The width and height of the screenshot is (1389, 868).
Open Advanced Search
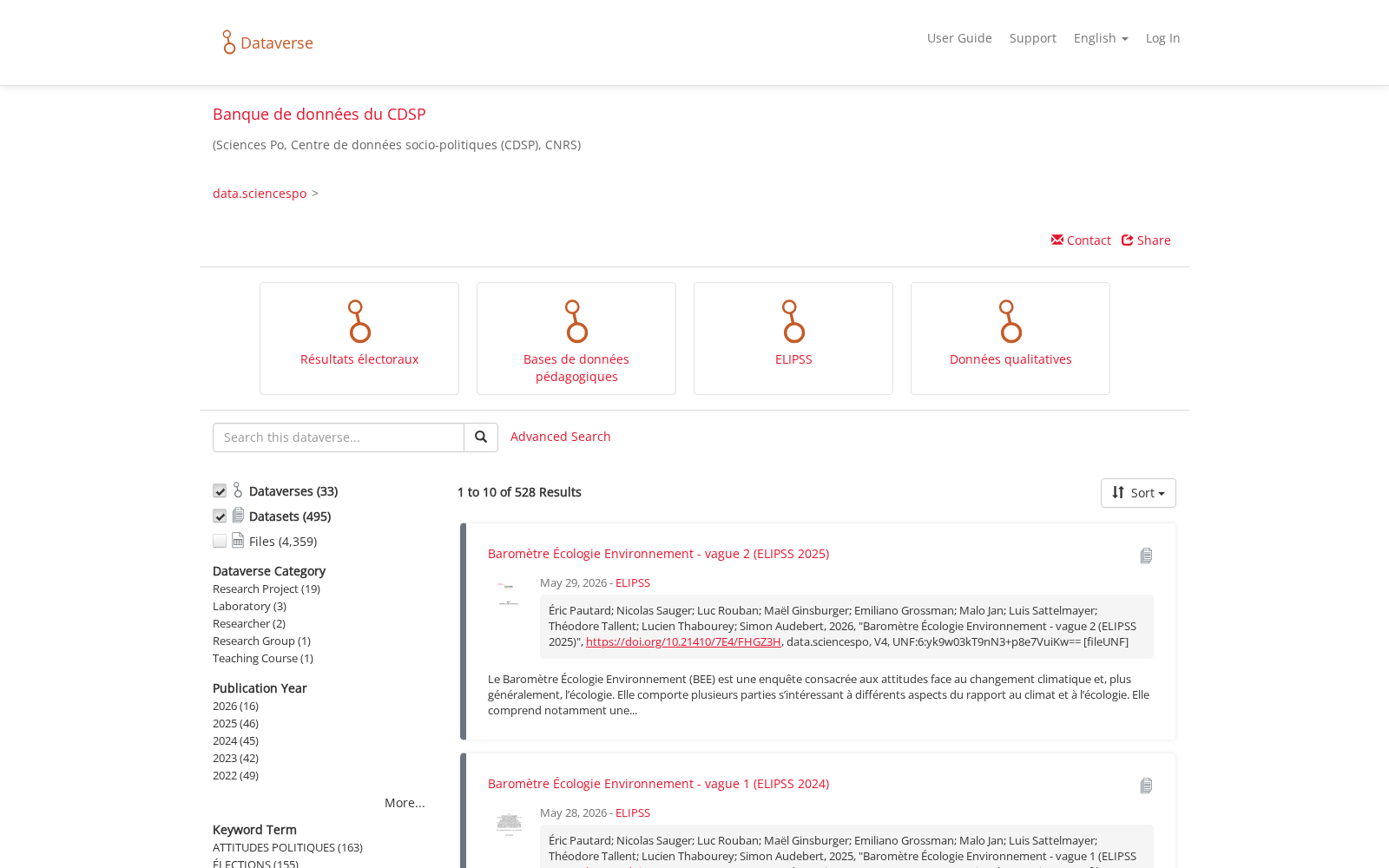(560, 437)
